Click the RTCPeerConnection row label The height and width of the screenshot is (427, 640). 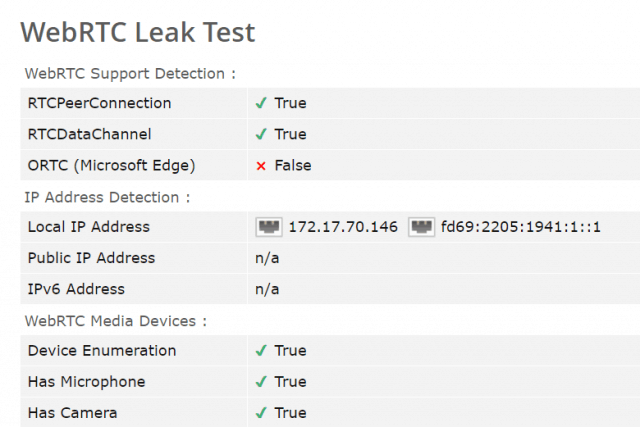pos(100,103)
